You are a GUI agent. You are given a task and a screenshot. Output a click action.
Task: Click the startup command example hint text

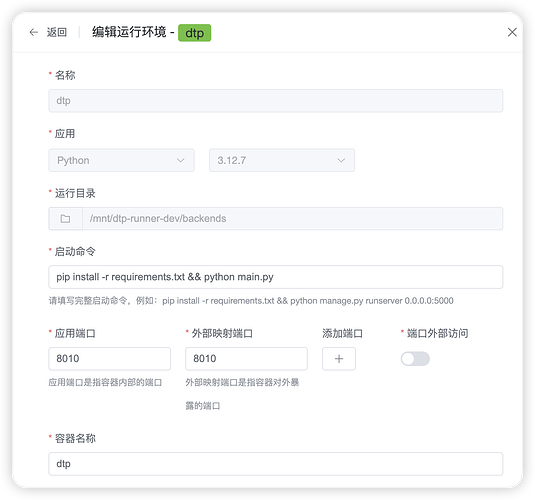point(251,301)
